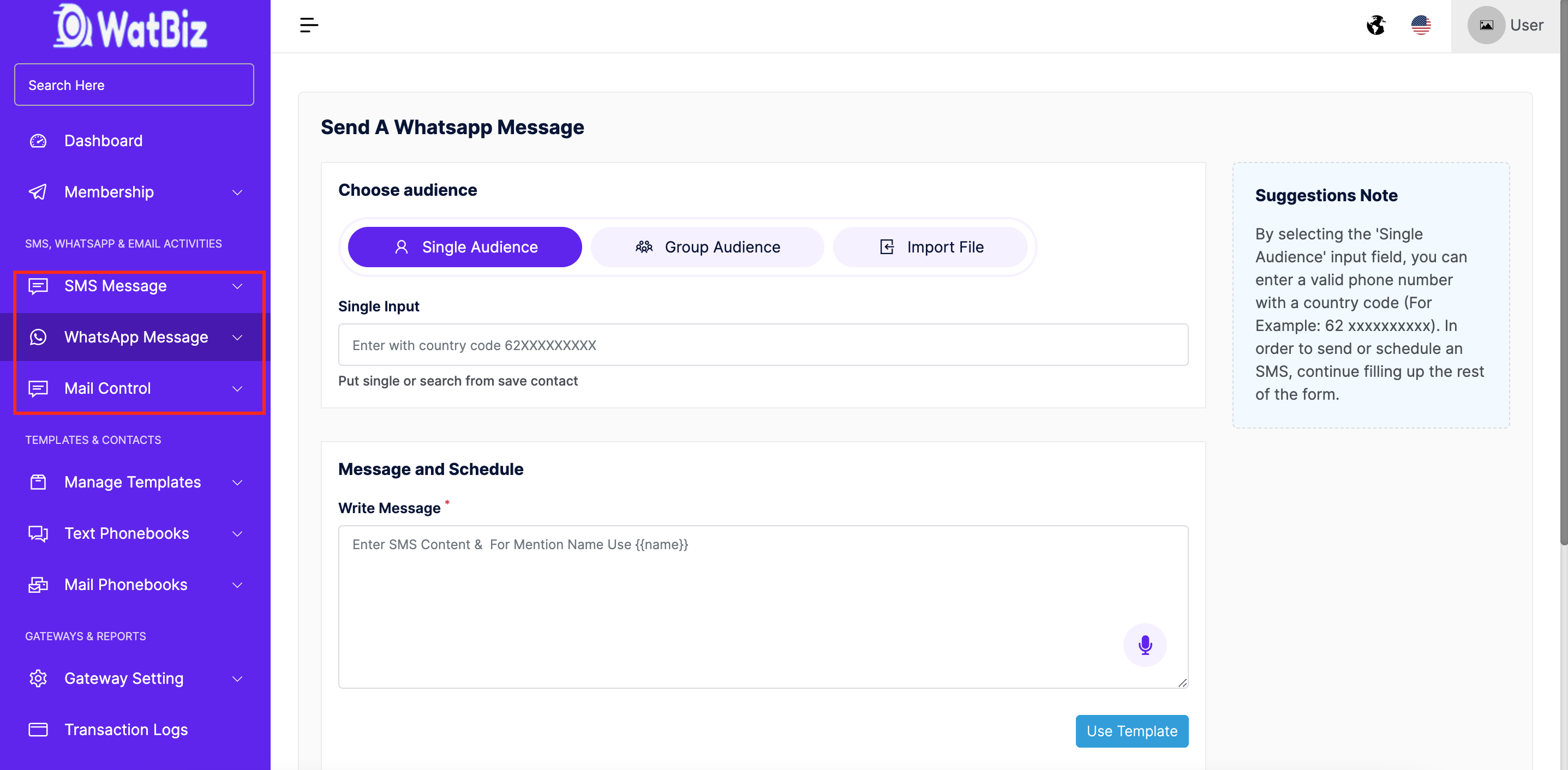The height and width of the screenshot is (770, 1568).
Task: Expand the Mail Phonebooks chevron
Action: pyautogui.click(x=237, y=585)
